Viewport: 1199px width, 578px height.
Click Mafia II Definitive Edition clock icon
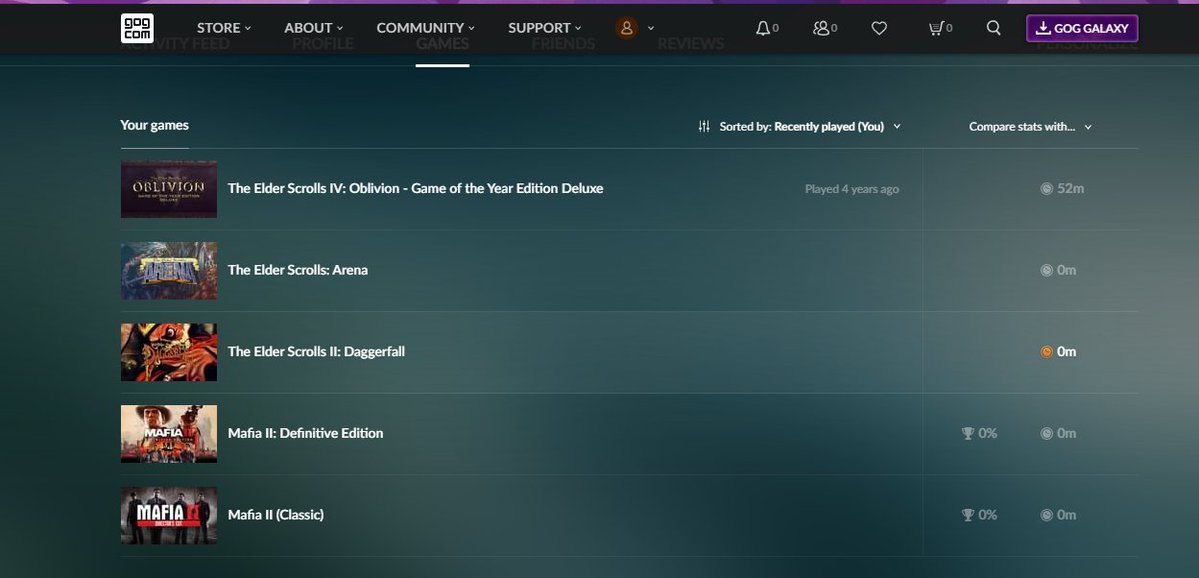click(x=1046, y=434)
